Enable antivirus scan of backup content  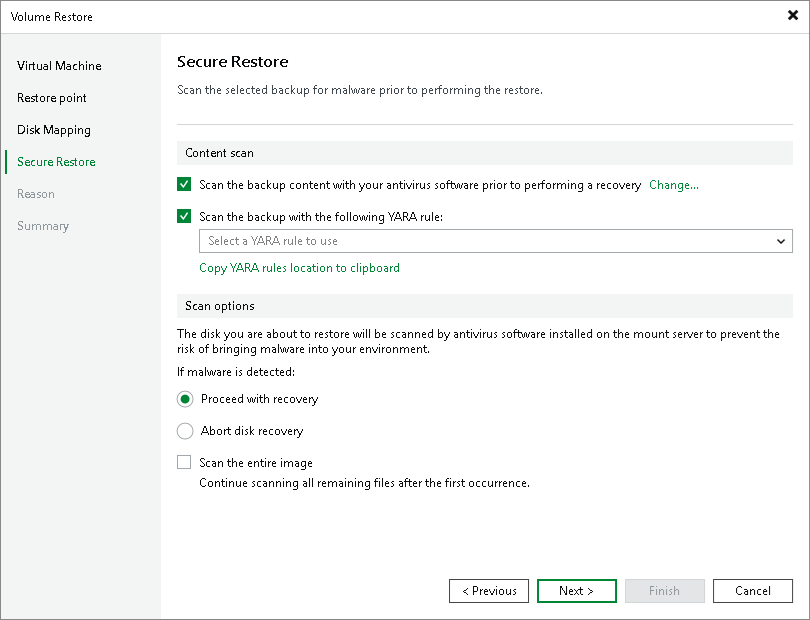[x=183, y=185]
